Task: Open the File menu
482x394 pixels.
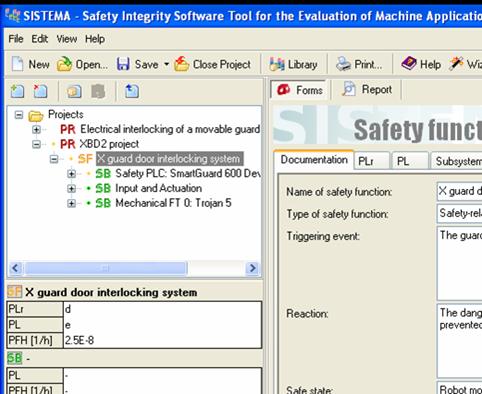Action: click(x=16, y=39)
